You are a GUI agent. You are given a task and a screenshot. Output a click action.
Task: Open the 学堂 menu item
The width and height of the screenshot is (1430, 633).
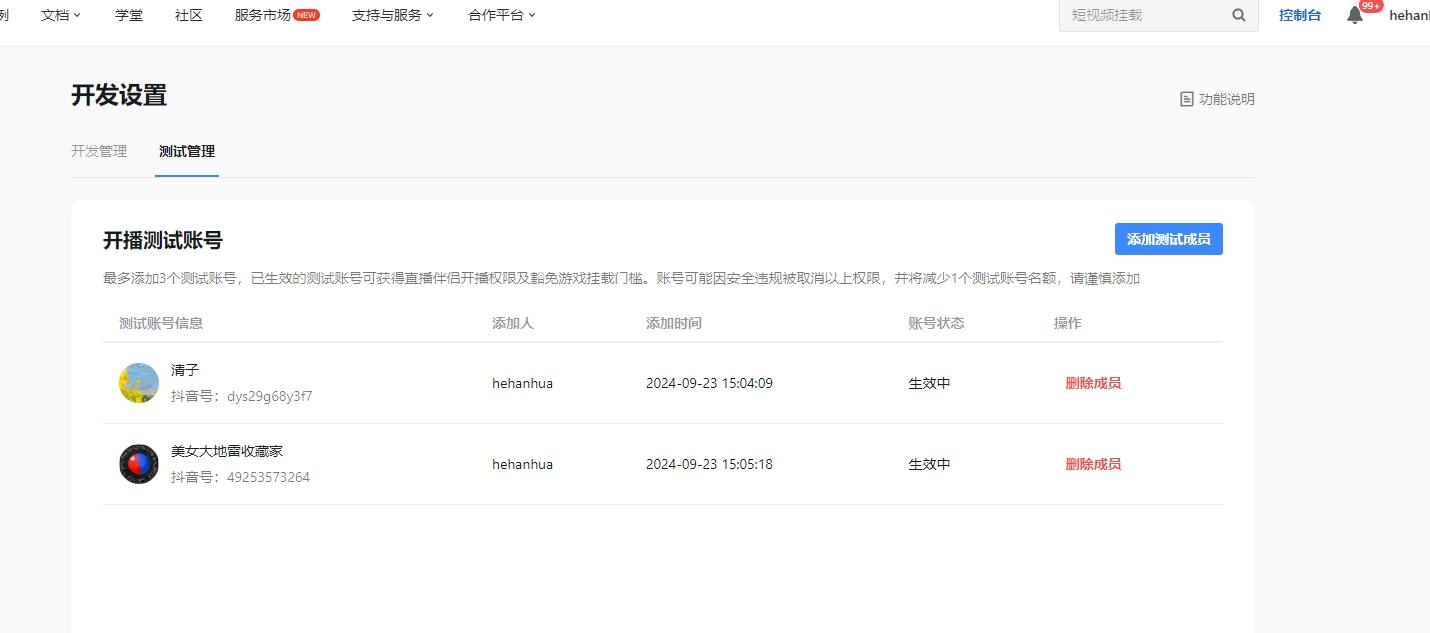click(x=129, y=15)
